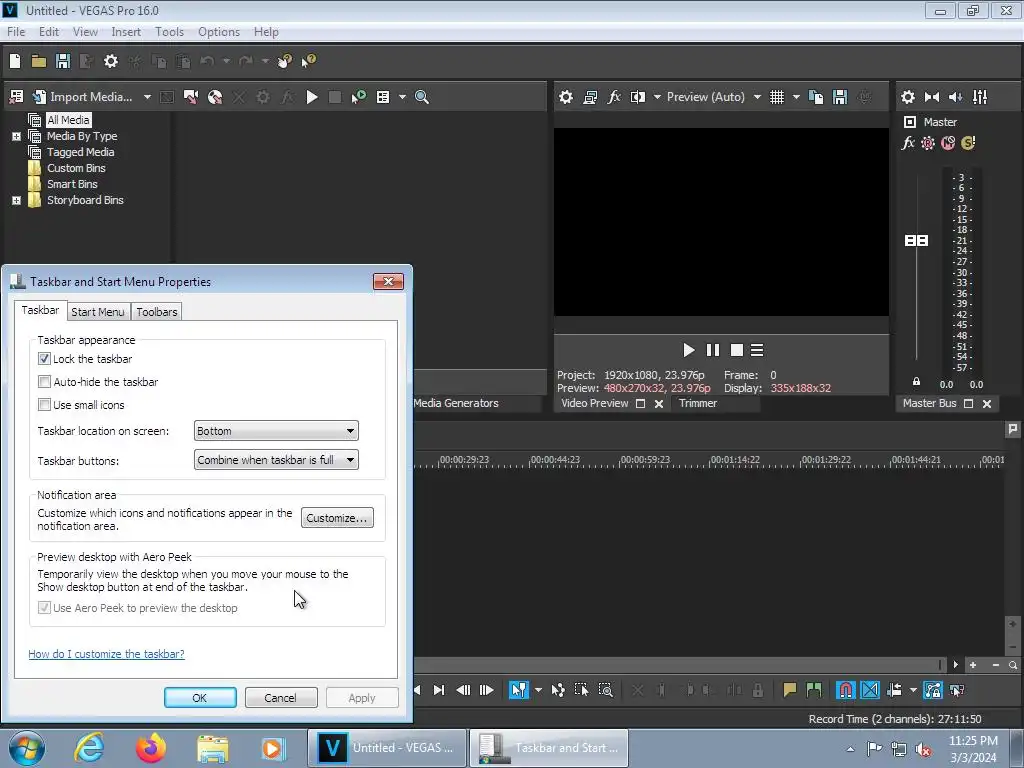The width and height of the screenshot is (1024, 768).
Task: Click the Master FX icon
Action: 908,143
